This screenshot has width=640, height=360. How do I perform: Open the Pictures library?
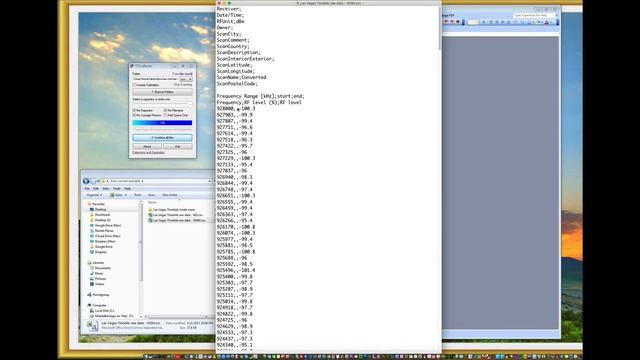[x=100, y=279]
